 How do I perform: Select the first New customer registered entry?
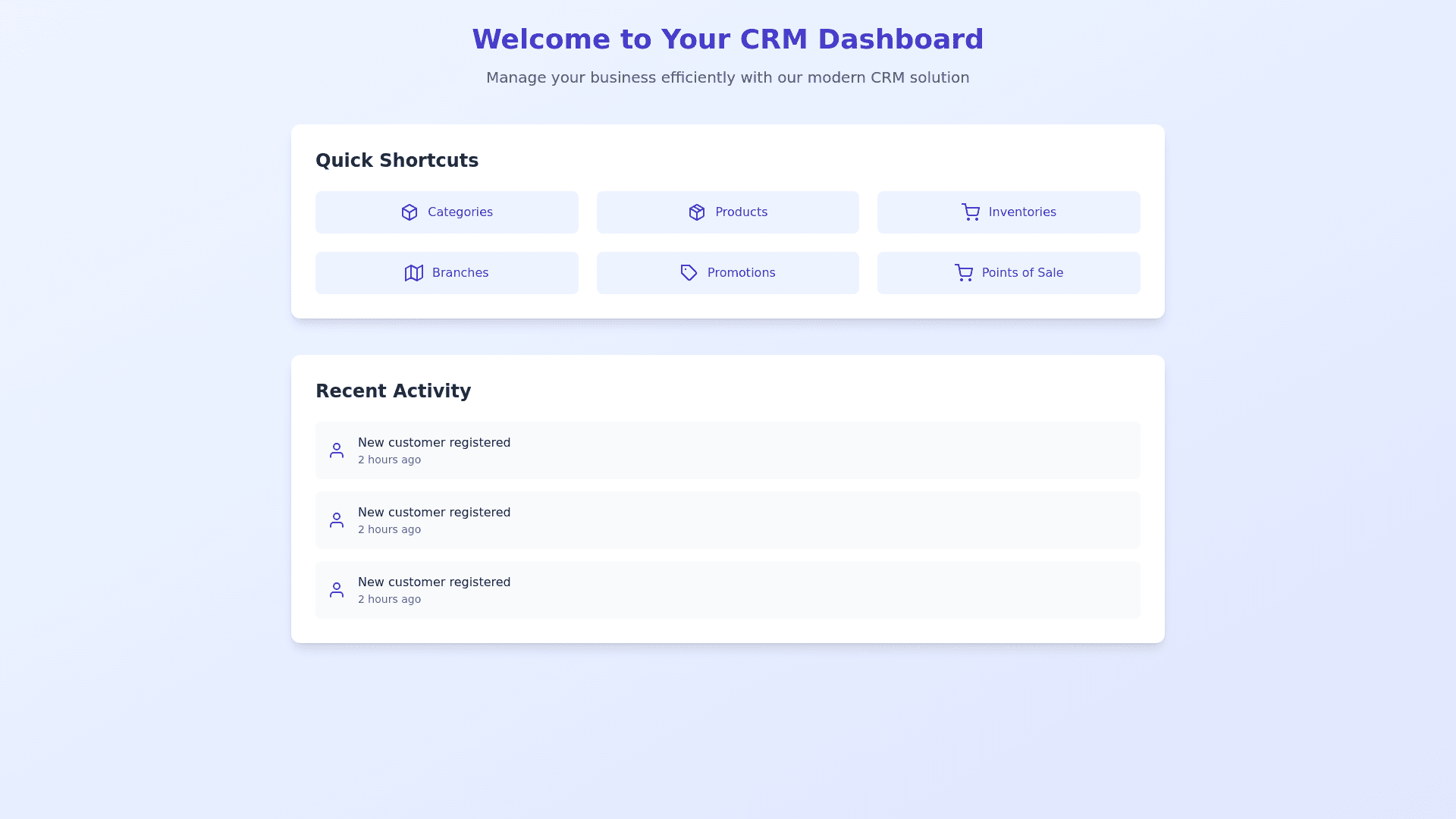(x=434, y=443)
